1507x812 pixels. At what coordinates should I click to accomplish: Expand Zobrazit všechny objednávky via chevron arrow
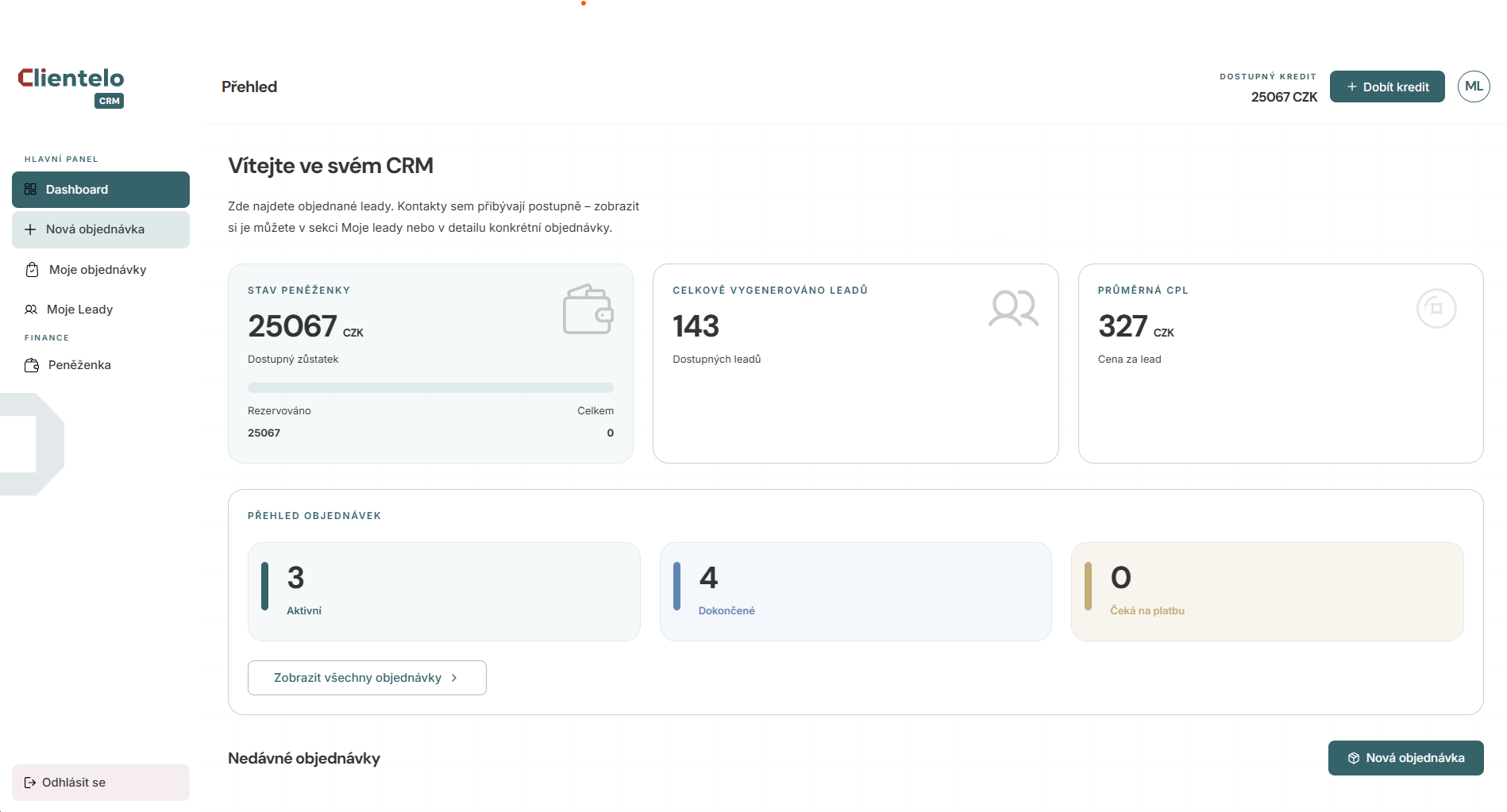[x=454, y=678]
